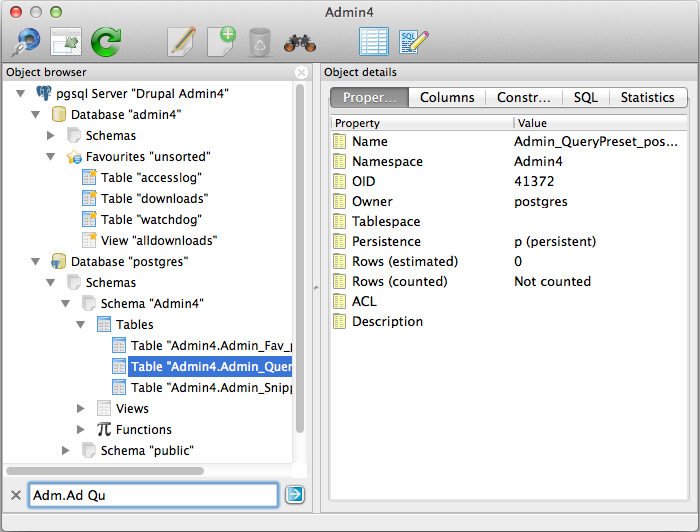This screenshot has width=700, height=532.
Task: Open the Constraints tab
Action: coord(524,97)
